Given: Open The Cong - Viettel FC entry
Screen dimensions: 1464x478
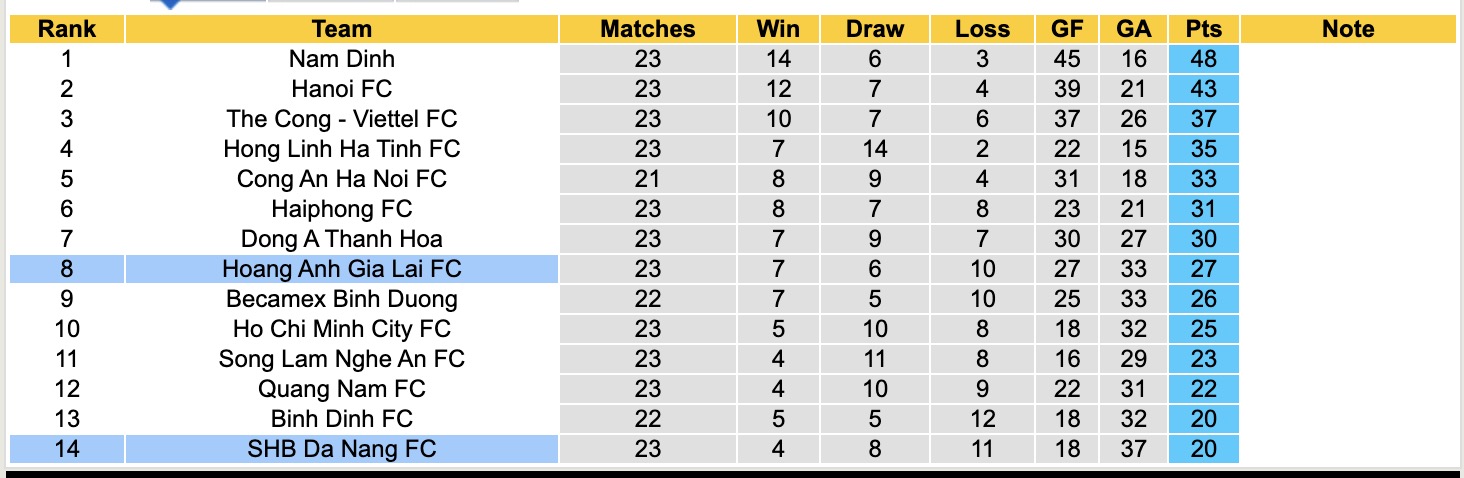Looking at the screenshot, I should click(x=341, y=119).
